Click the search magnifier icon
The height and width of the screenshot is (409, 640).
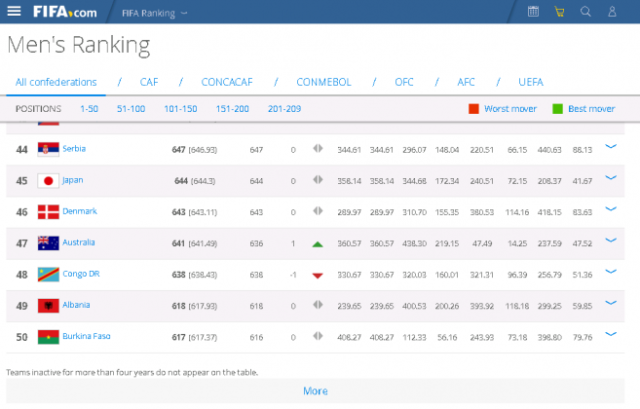click(x=586, y=12)
